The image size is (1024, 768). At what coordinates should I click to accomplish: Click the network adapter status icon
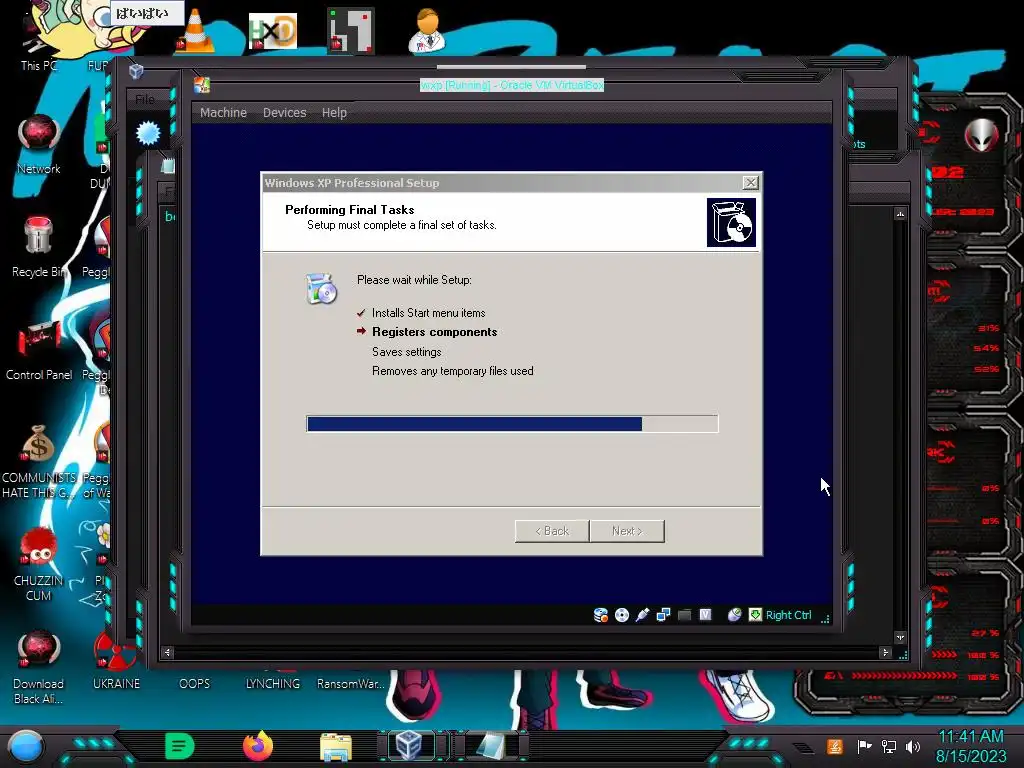pyautogui.click(x=664, y=615)
